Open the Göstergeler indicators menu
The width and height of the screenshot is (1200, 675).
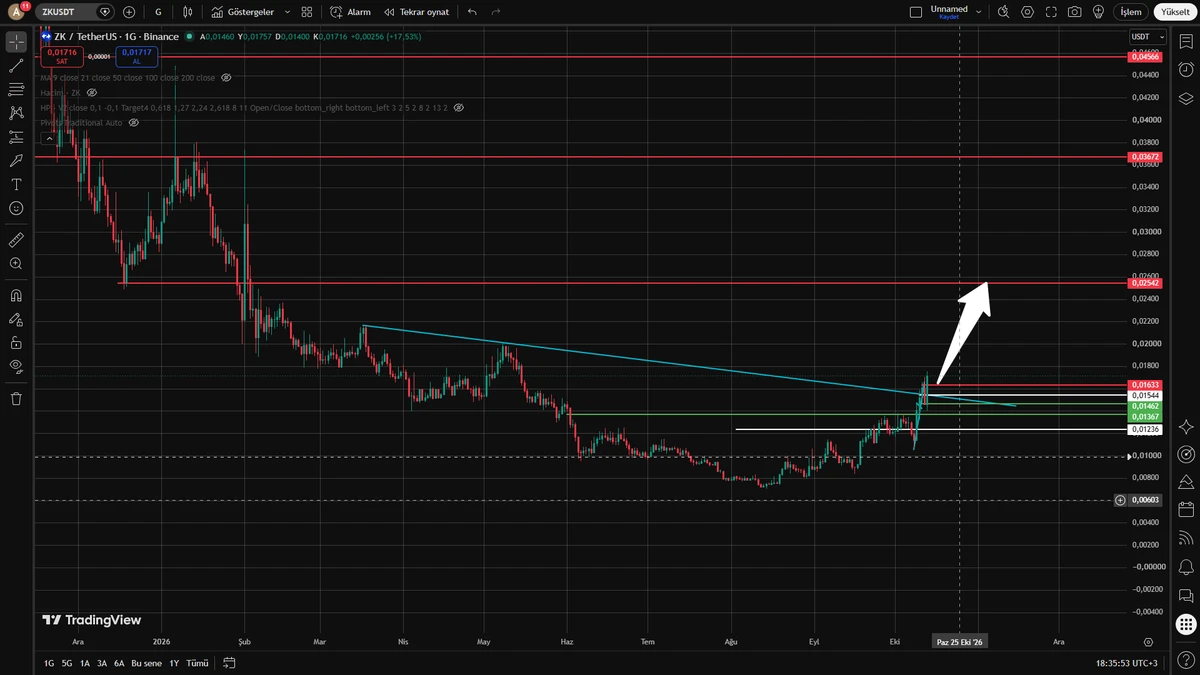(244, 12)
